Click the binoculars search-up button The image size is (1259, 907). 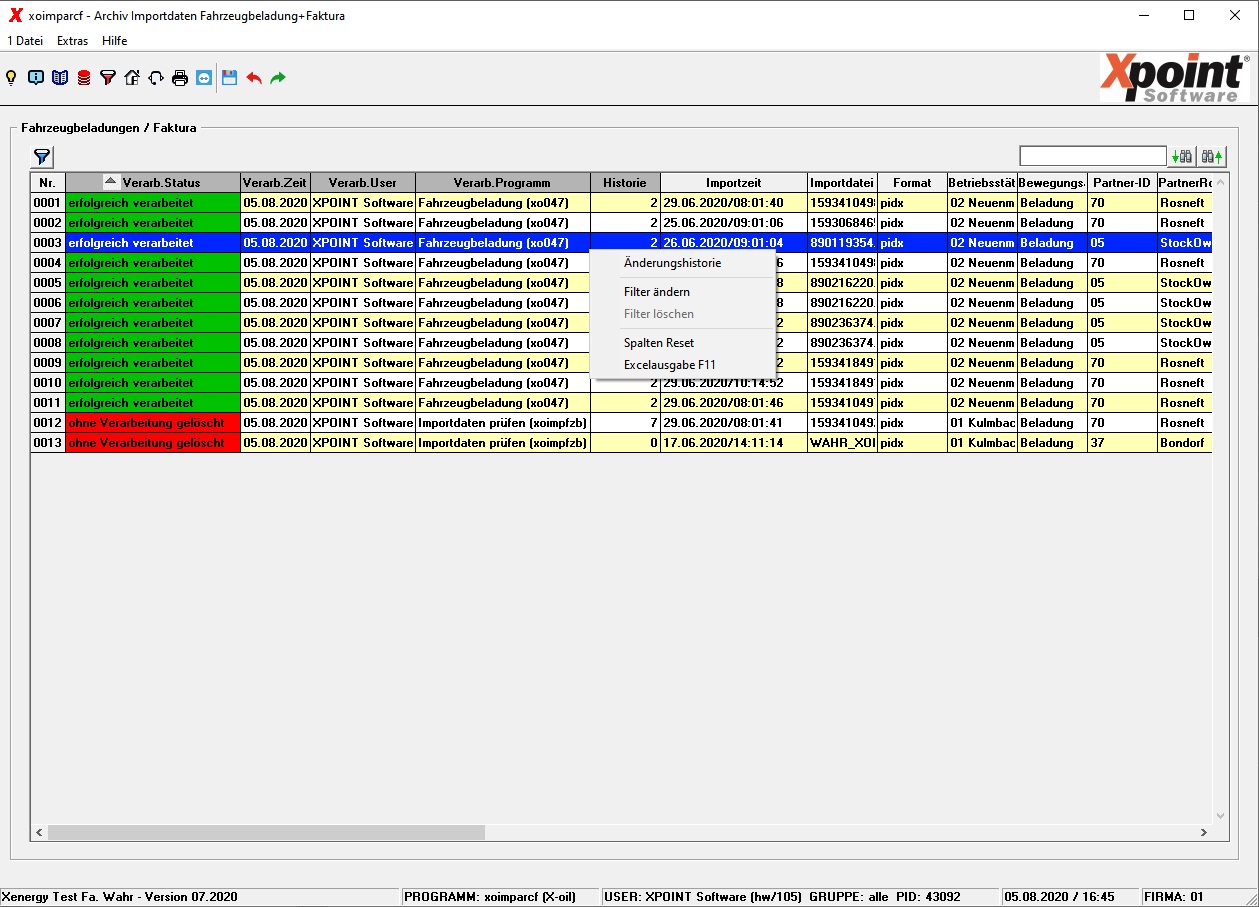[x=1212, y=156]
